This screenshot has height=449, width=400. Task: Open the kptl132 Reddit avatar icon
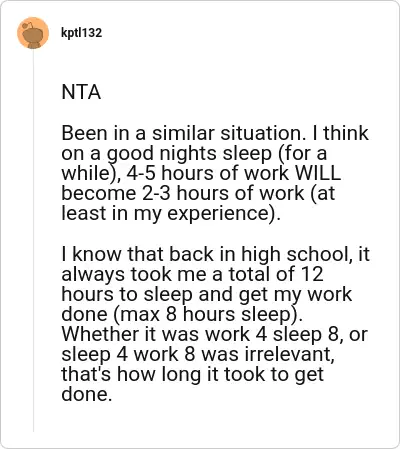pos(33,33)
